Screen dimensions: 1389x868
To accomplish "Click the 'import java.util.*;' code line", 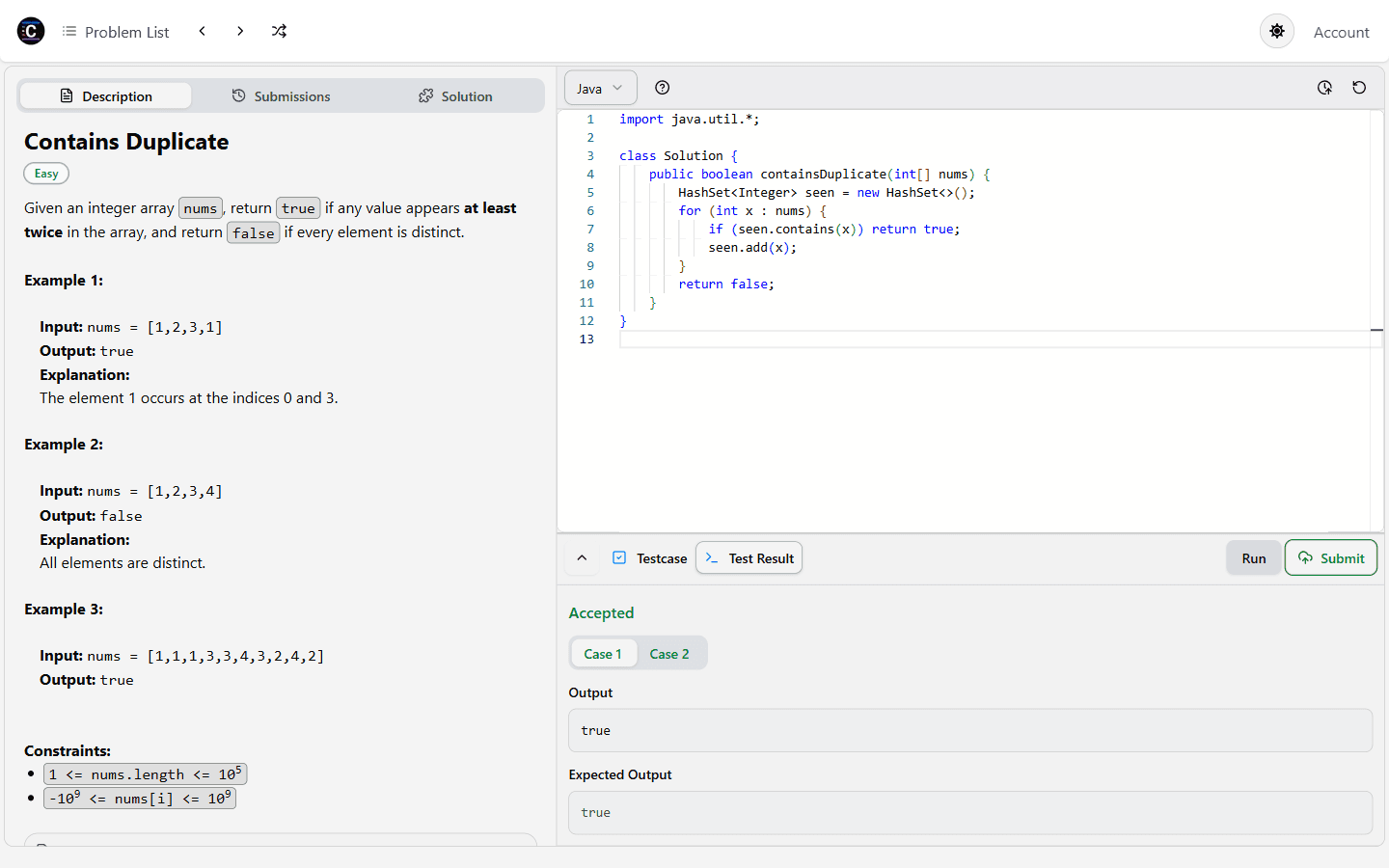I will [x=689, y=120].
